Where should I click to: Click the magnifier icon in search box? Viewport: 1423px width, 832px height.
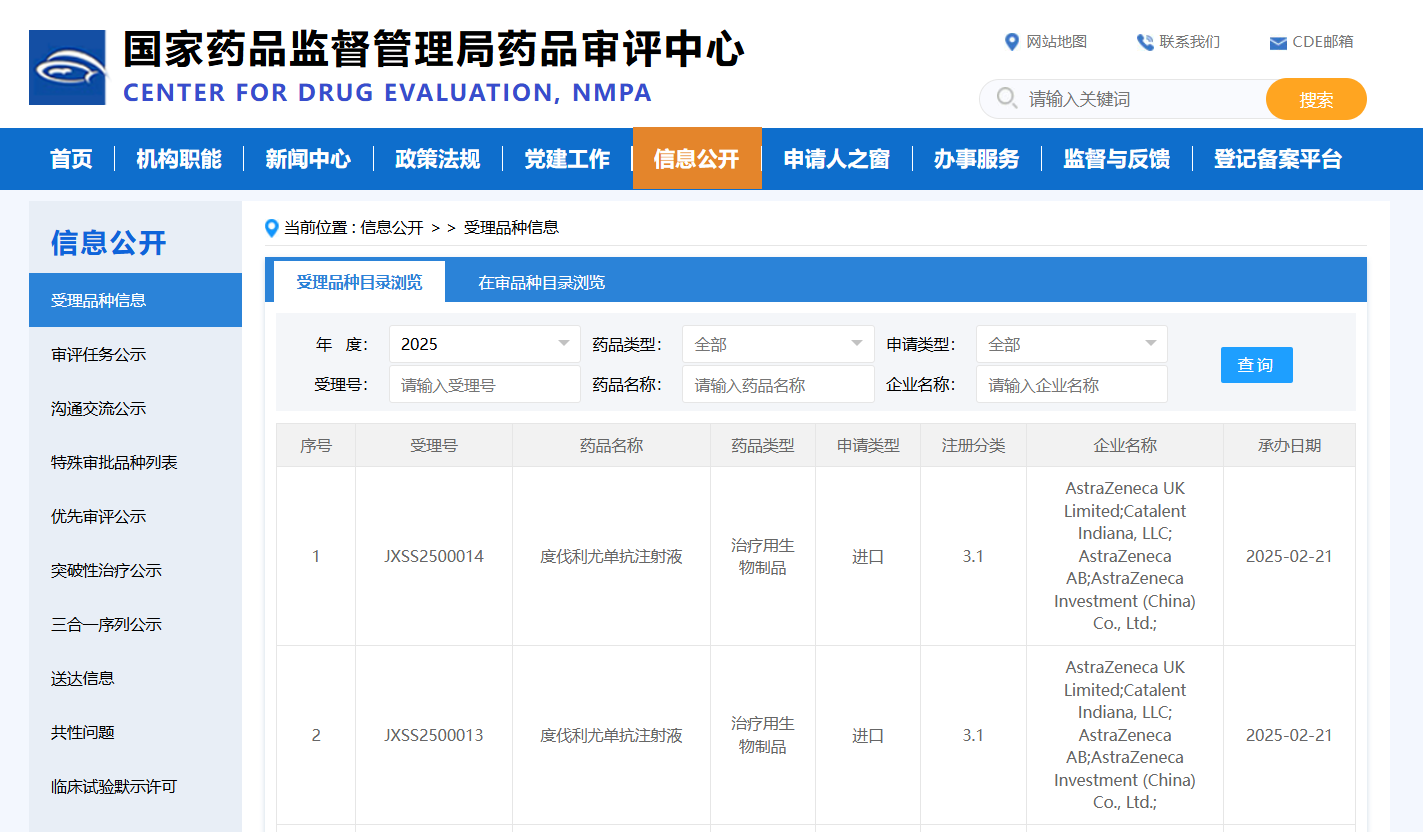[1007, 98]
